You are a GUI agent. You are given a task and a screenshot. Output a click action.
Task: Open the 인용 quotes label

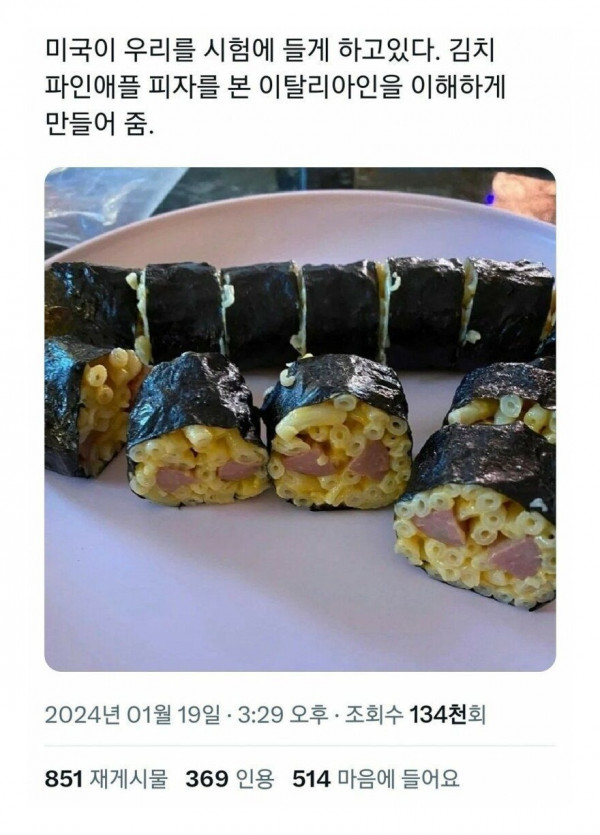pyautogui.click(x=252, y=779)
